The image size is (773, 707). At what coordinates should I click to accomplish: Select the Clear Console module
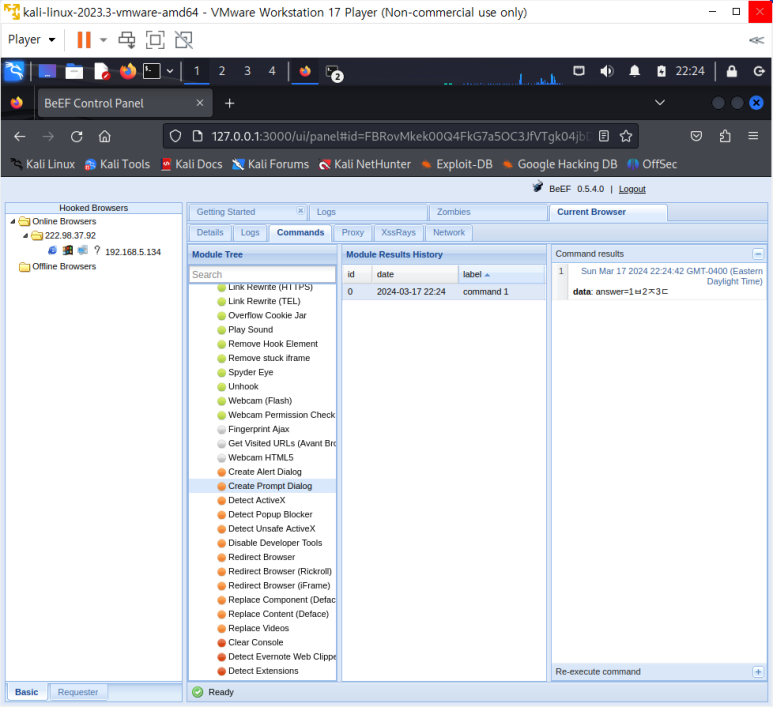pyautogui.click(x=255, y=643)
